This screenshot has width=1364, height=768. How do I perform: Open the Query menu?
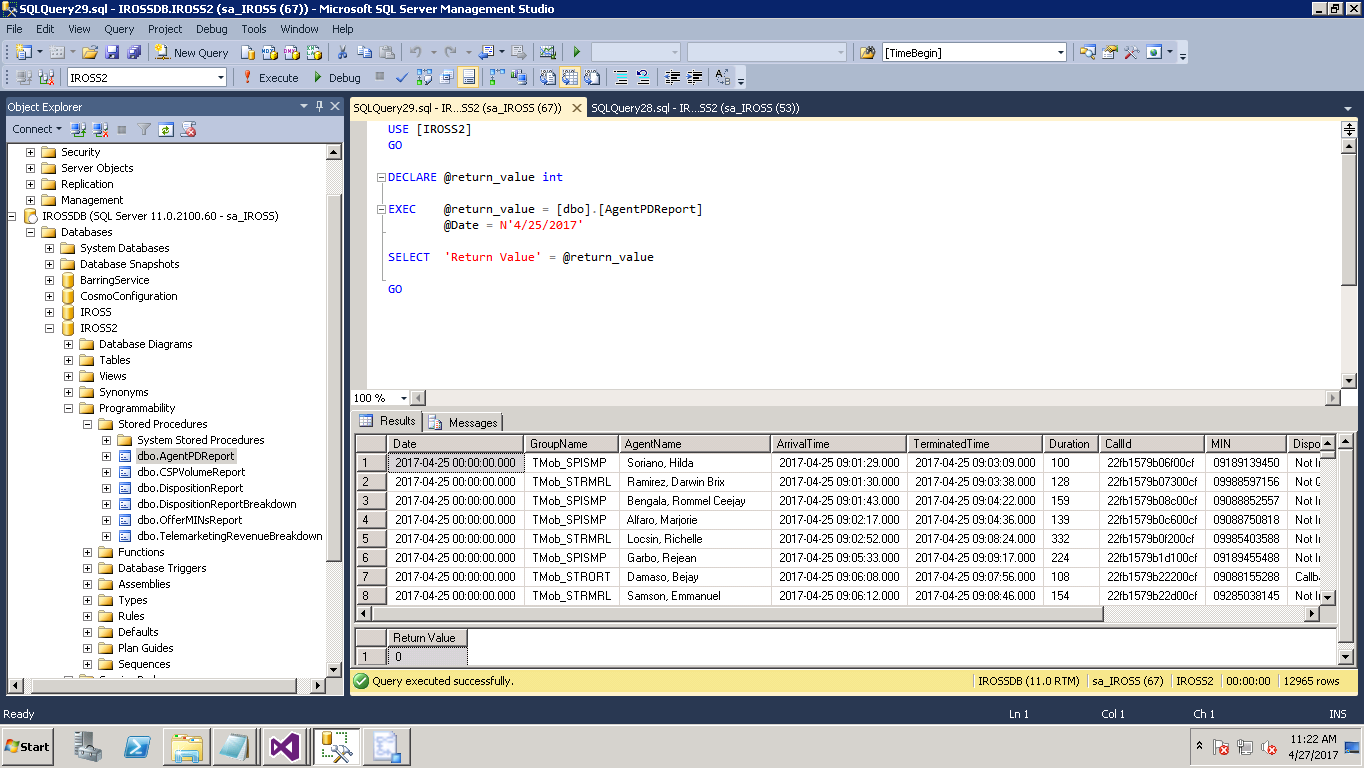[x=119, y=29]
